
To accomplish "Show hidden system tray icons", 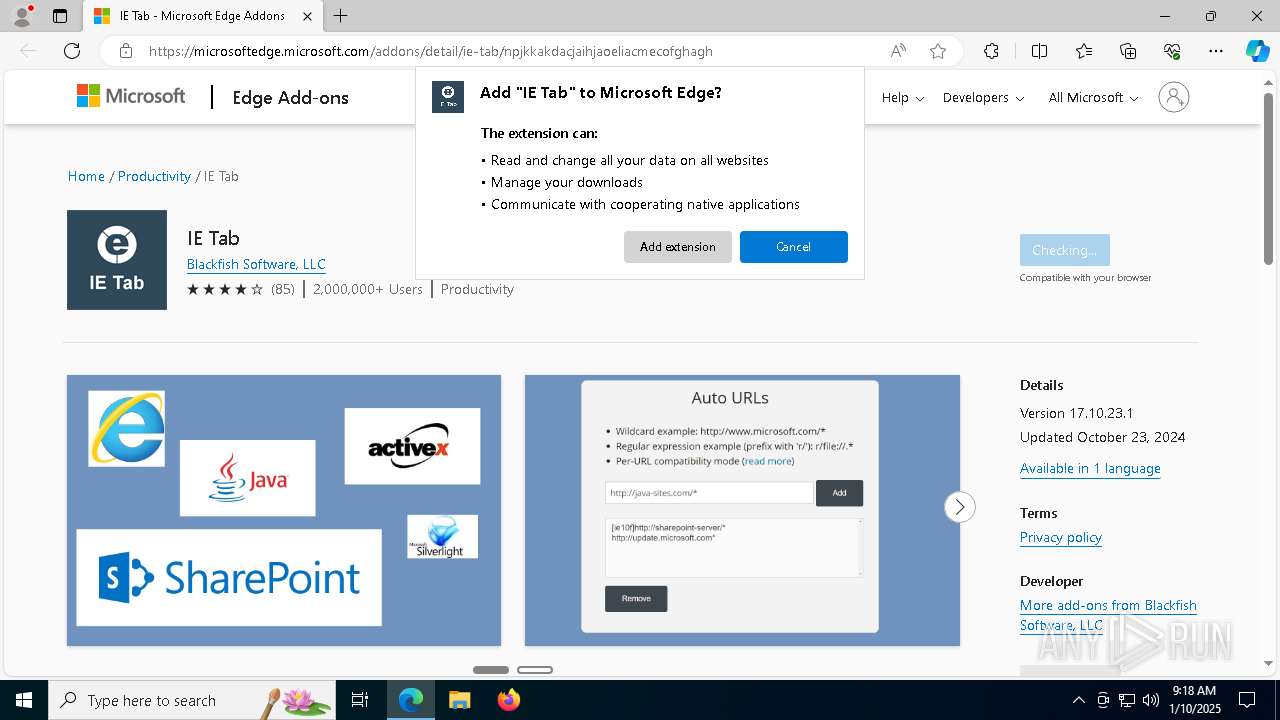I will point(1078,700).
